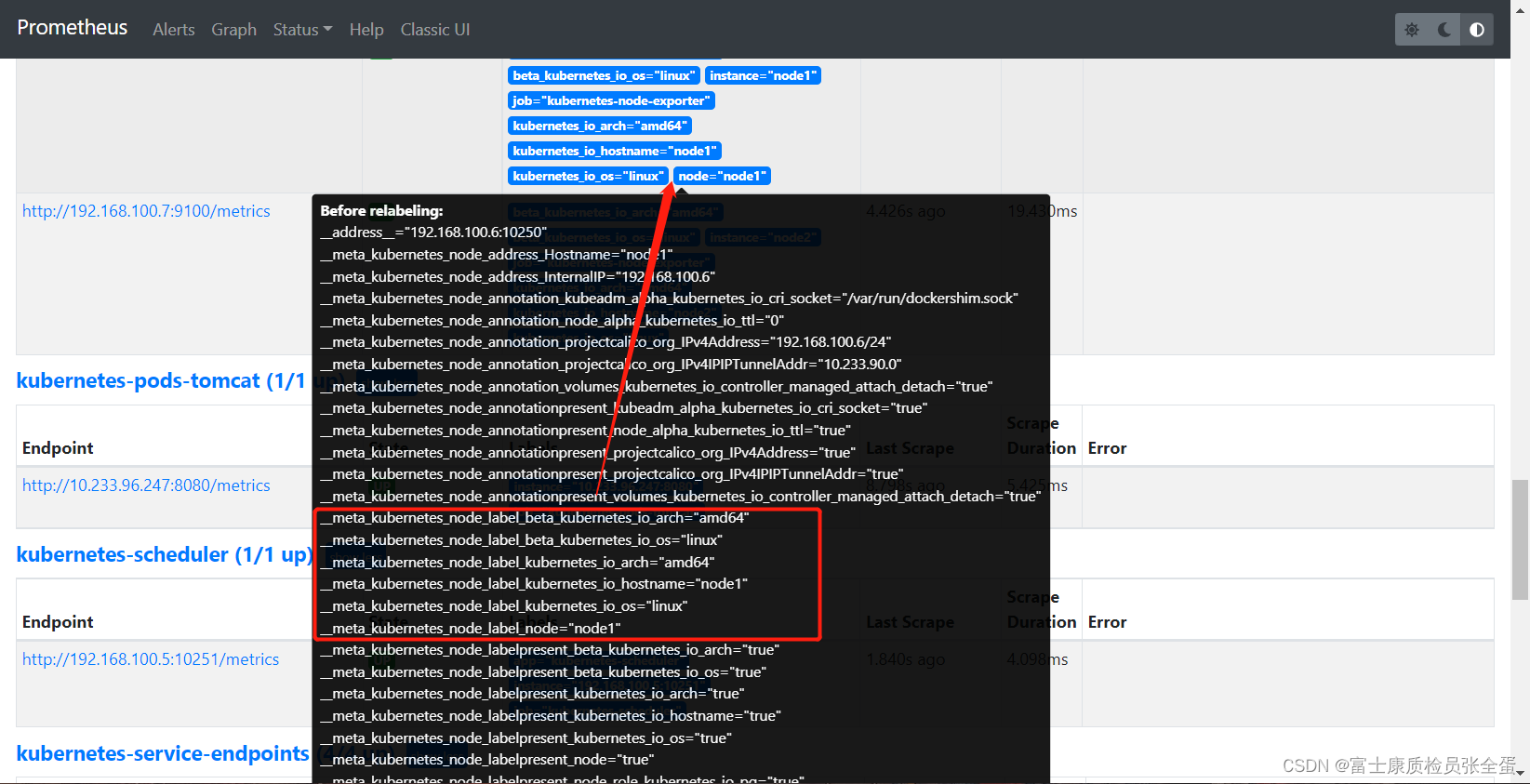Viewport: 1530px width, 784px height.
Task: Open endpoint http://10.233.96.247:8080/metrics
Action: [x=146, y=485]
